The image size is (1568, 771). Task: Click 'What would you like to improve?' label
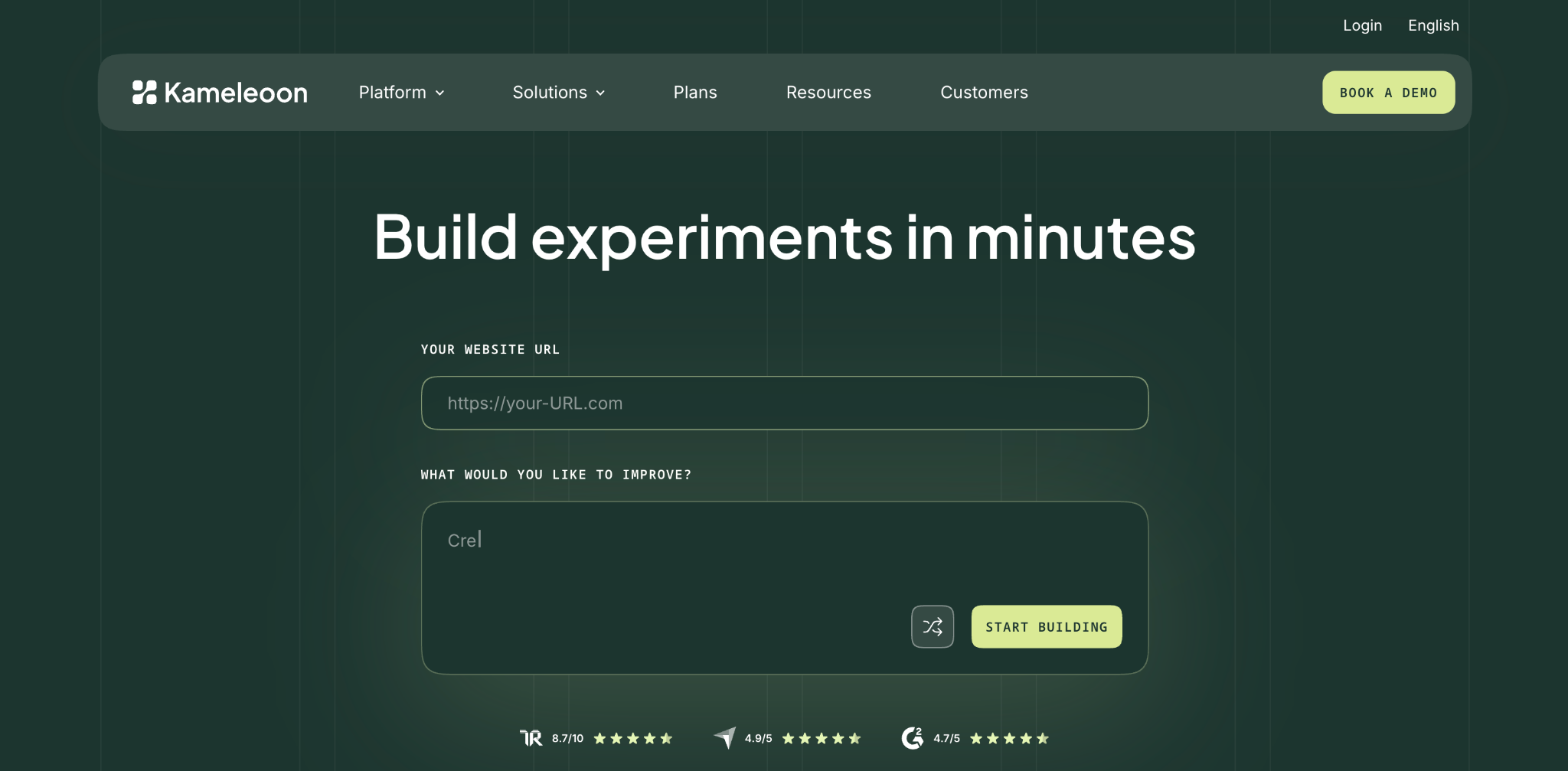[x=556, y=475]
